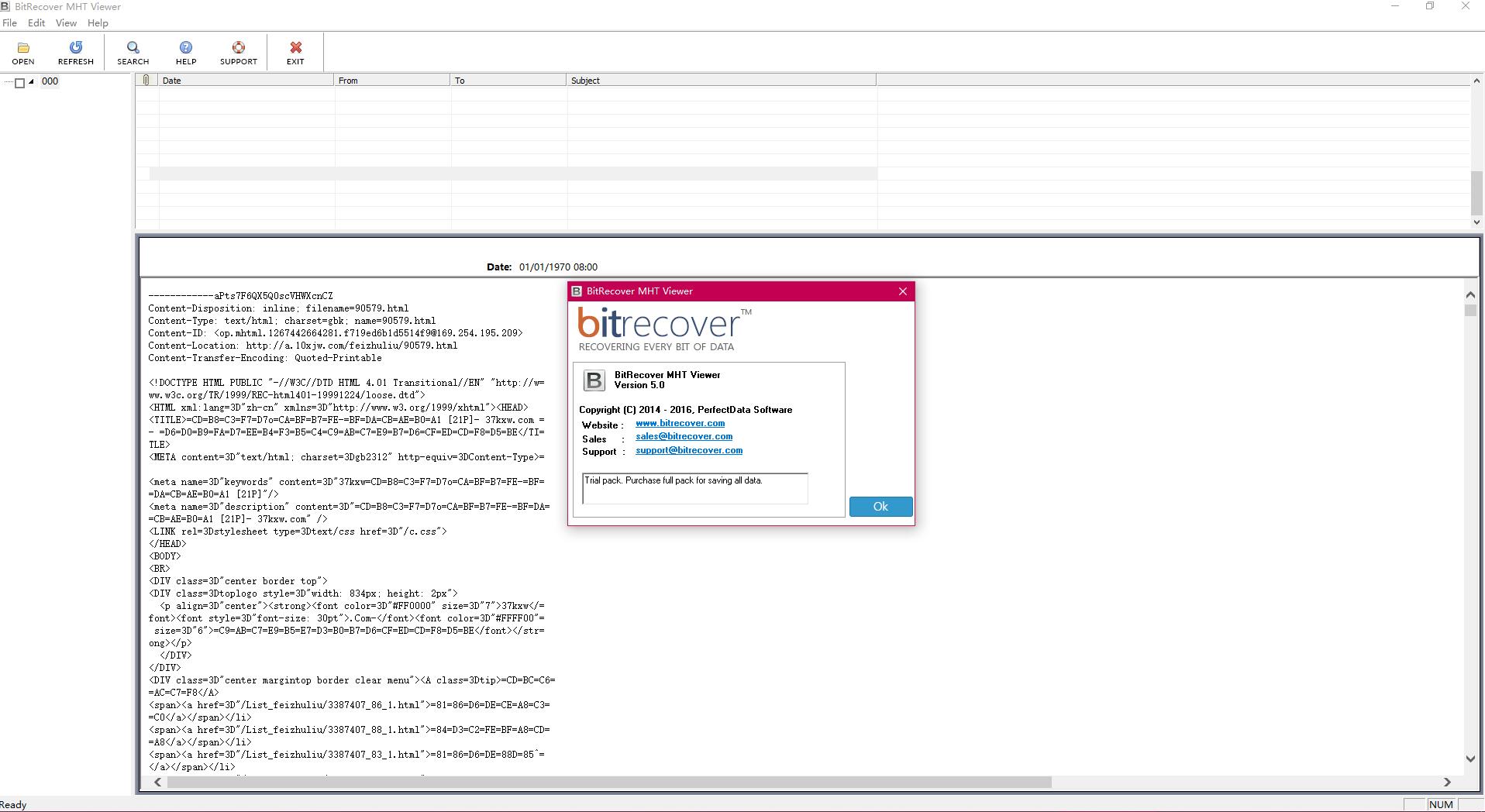Click the Copyright PerfectData Software line
Image resolution: width=1485 pixels, height=812 pixels.
click(x=686, y=410)
